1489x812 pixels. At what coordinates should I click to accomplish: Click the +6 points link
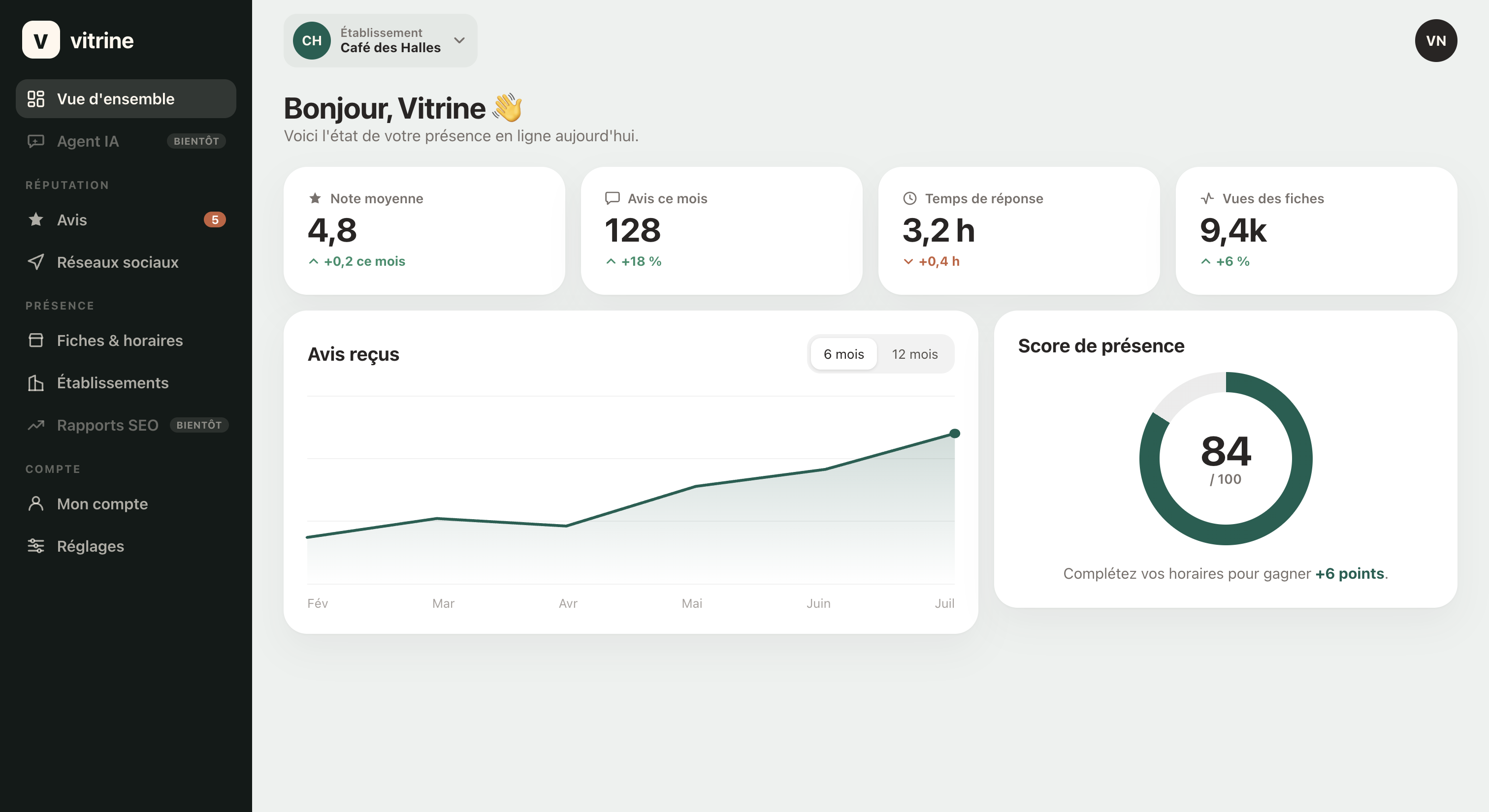[1350, 573]
